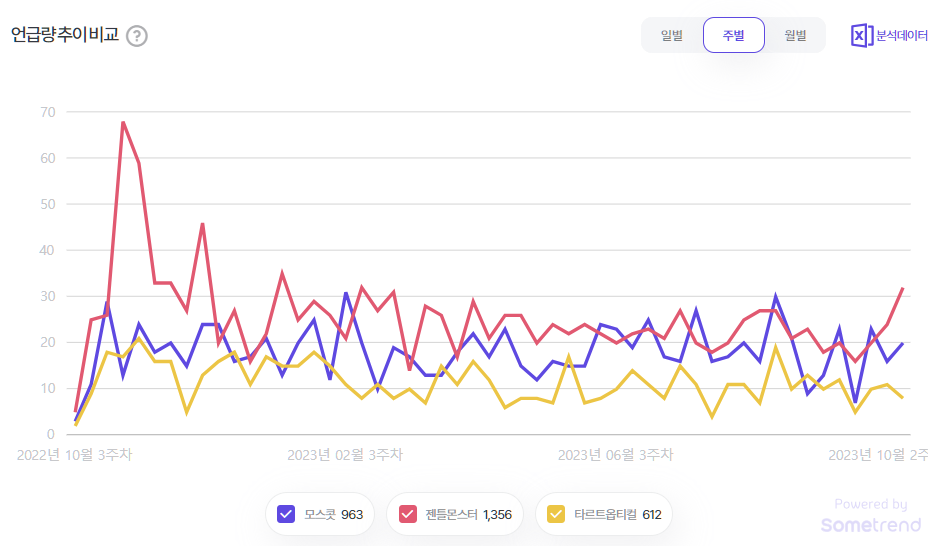Click the Sometrend logo link
This screenshot has width=945, height=546.
pyautogui.click(x=864, y=524)
